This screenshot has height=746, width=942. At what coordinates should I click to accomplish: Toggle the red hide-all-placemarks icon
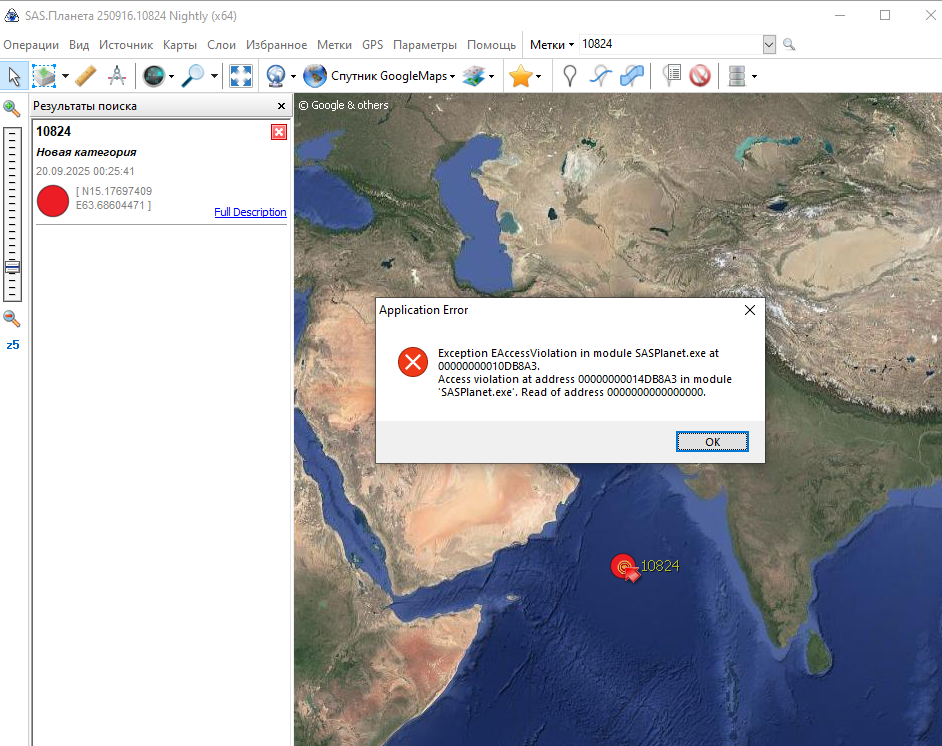700,76
